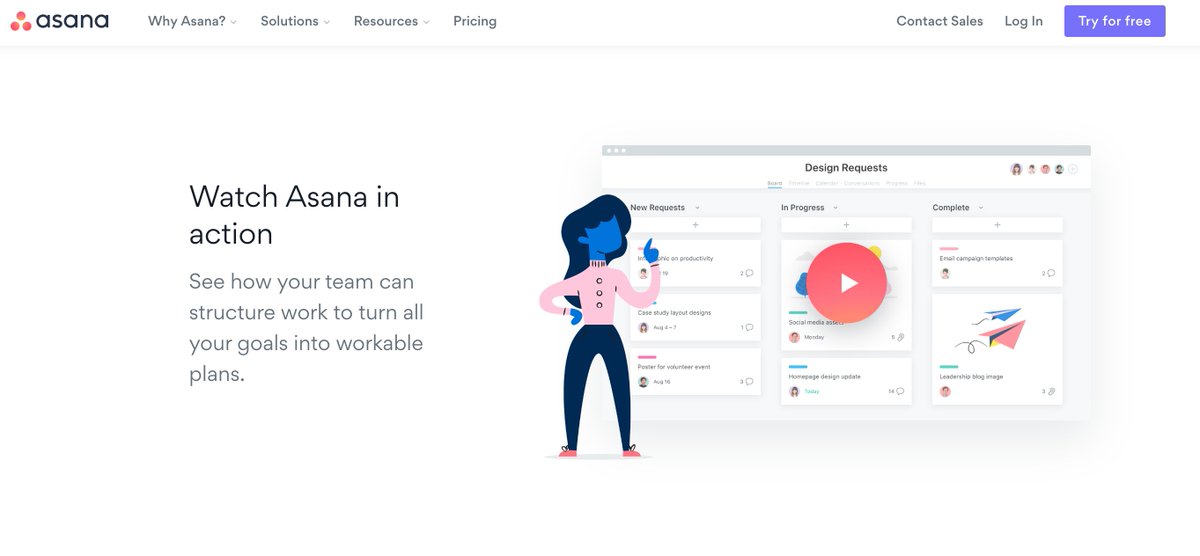
Task: Click the Homepage design update card title
Action: [x=825, y=377]
